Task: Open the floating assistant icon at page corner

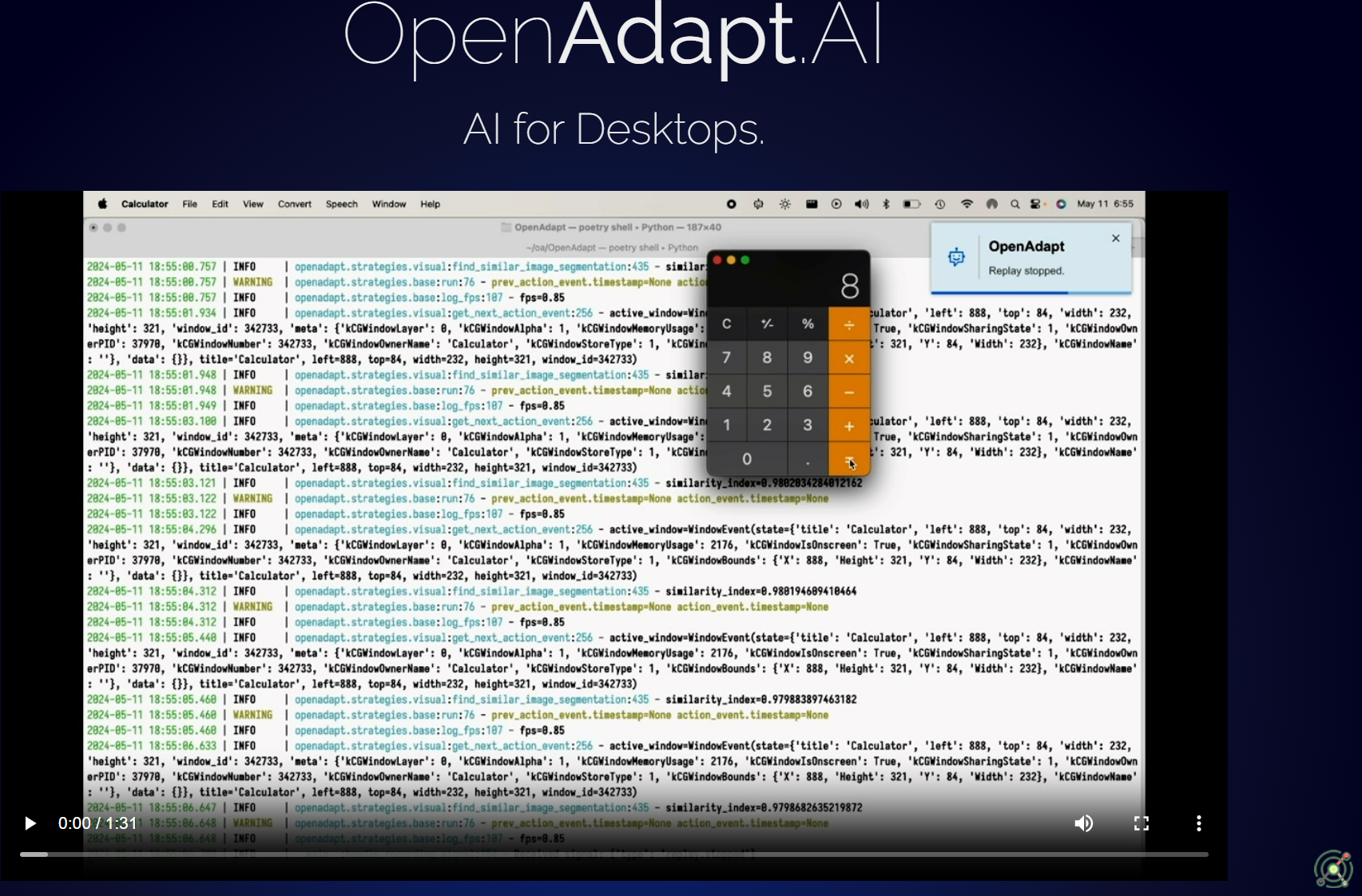Action: pos(1333,870)
